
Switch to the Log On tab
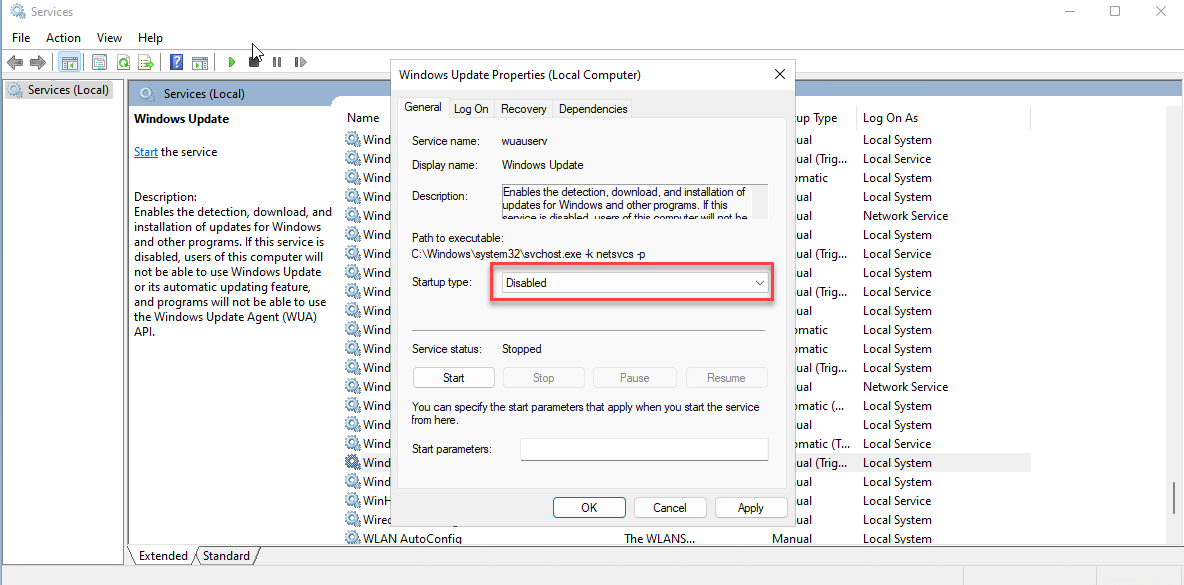pyautogui.click(x=471, y=109)
